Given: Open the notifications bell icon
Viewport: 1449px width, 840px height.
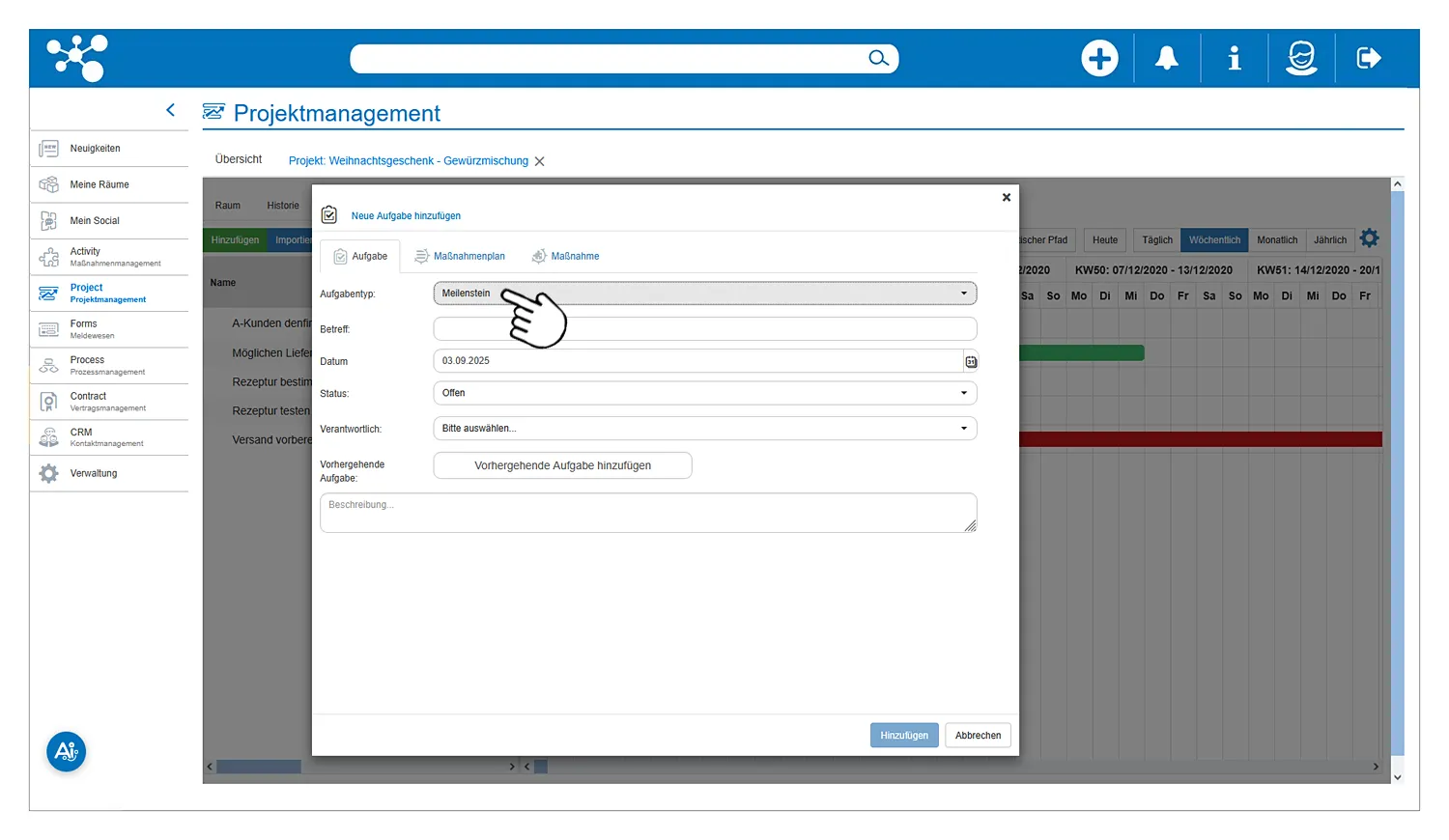Looking at the screenshot, I should (x=1167, y=59).
